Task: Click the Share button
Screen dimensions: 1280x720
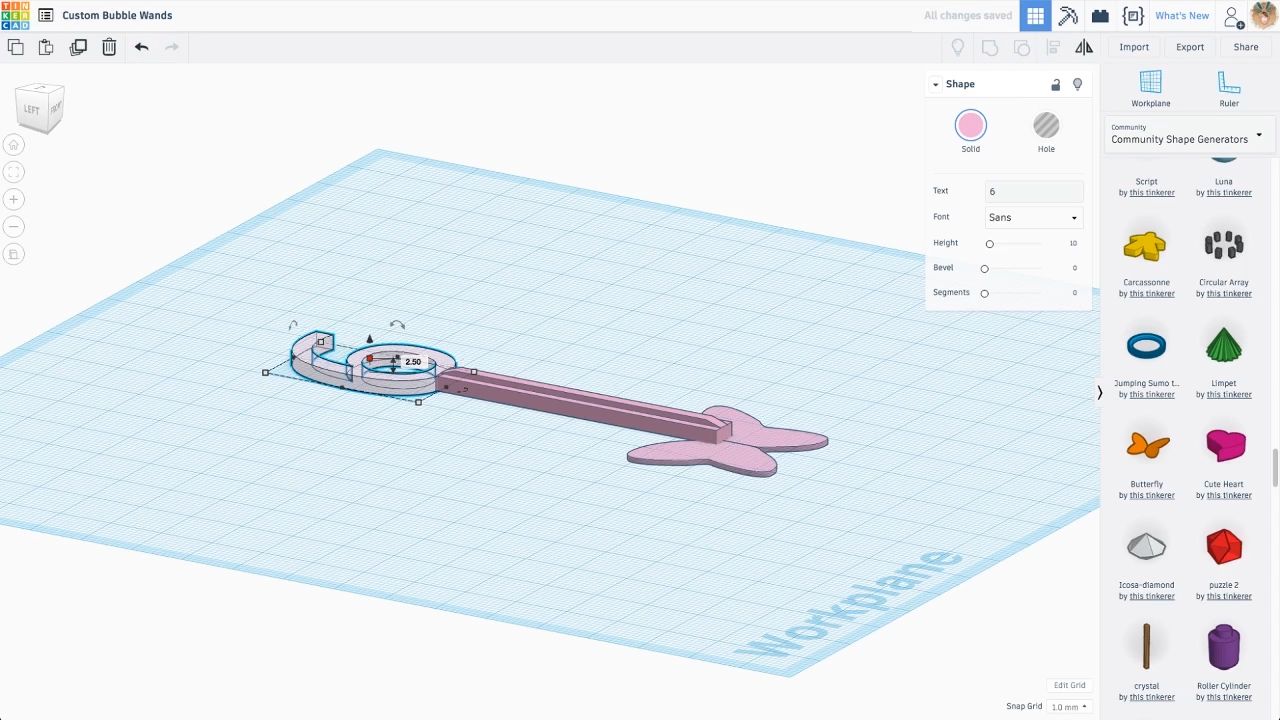Action: pyautogui.click(x=1246, y=47)
